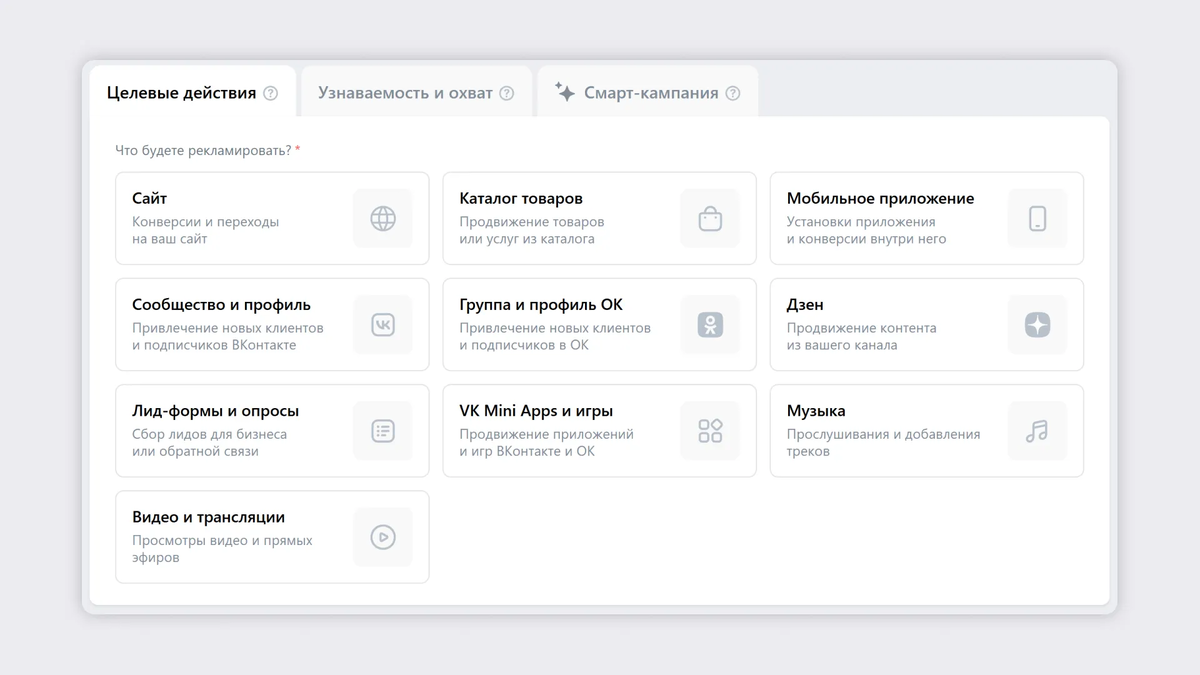The image size is (1200, 675).
Task: Click the music note icon on Музыка card
Action: [1037, 430]
